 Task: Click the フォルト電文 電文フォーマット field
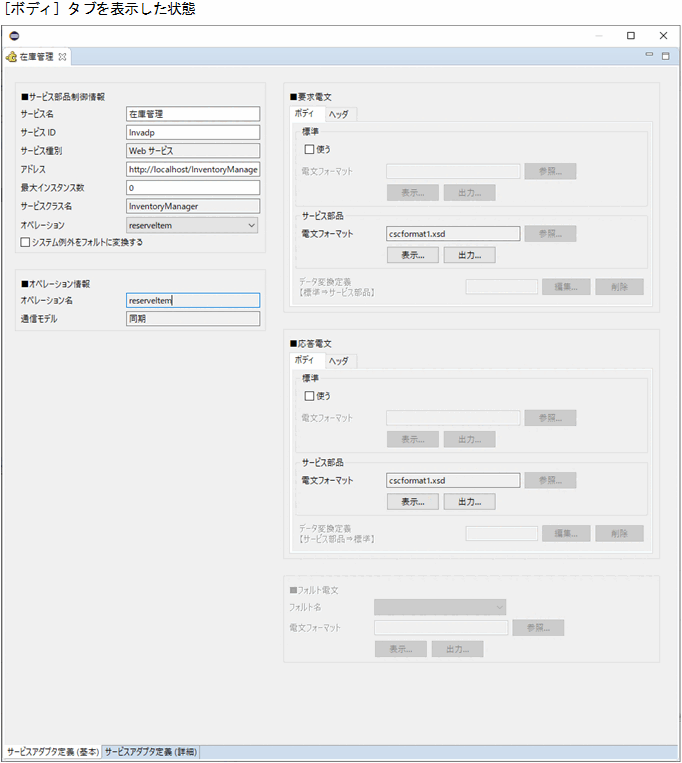pyautogui.click(x=441, y=628)
